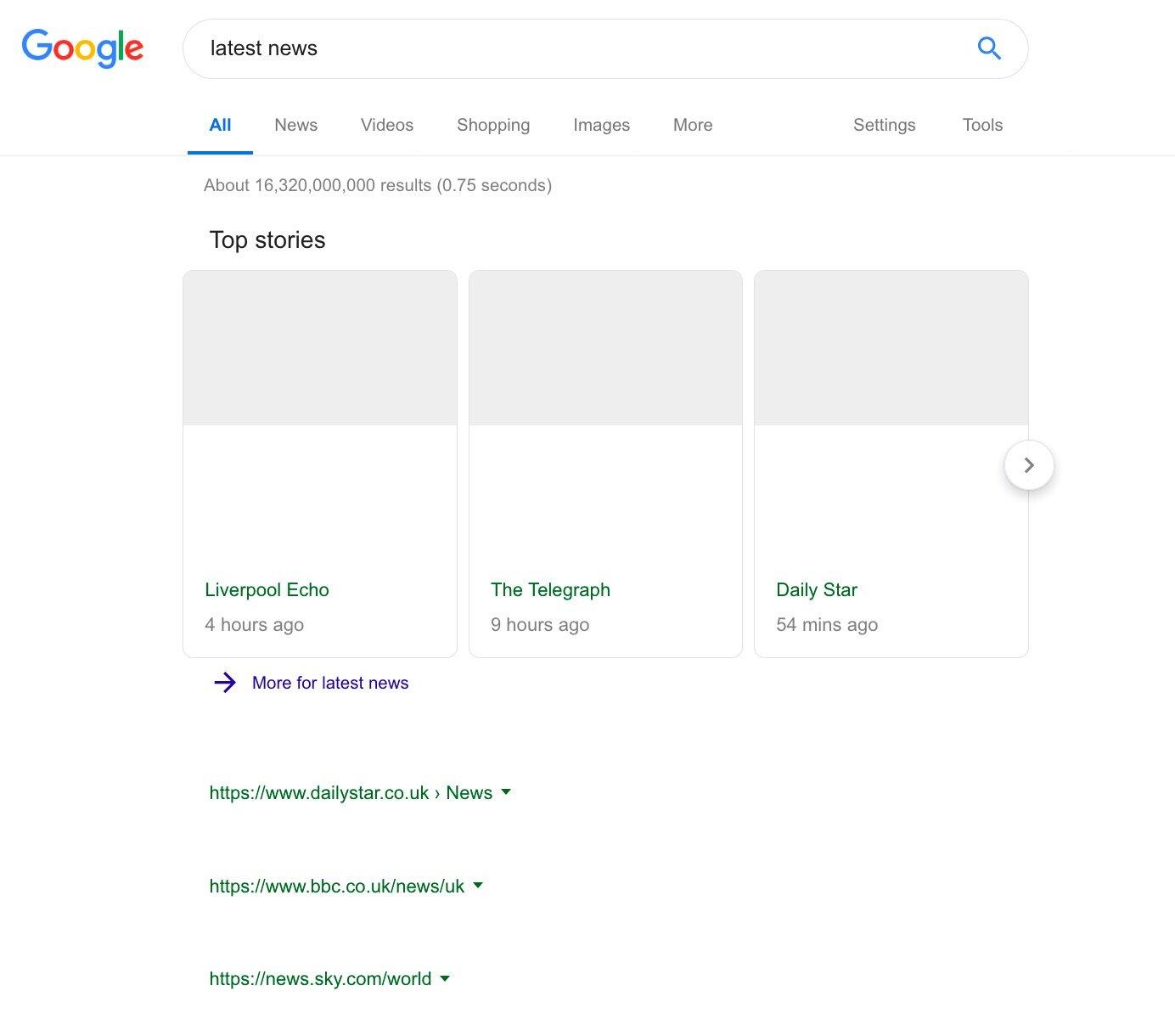This screenshot has height=1036, width=1175.
Task: Click the blue search magnifier icon
Action: point(989,48)
